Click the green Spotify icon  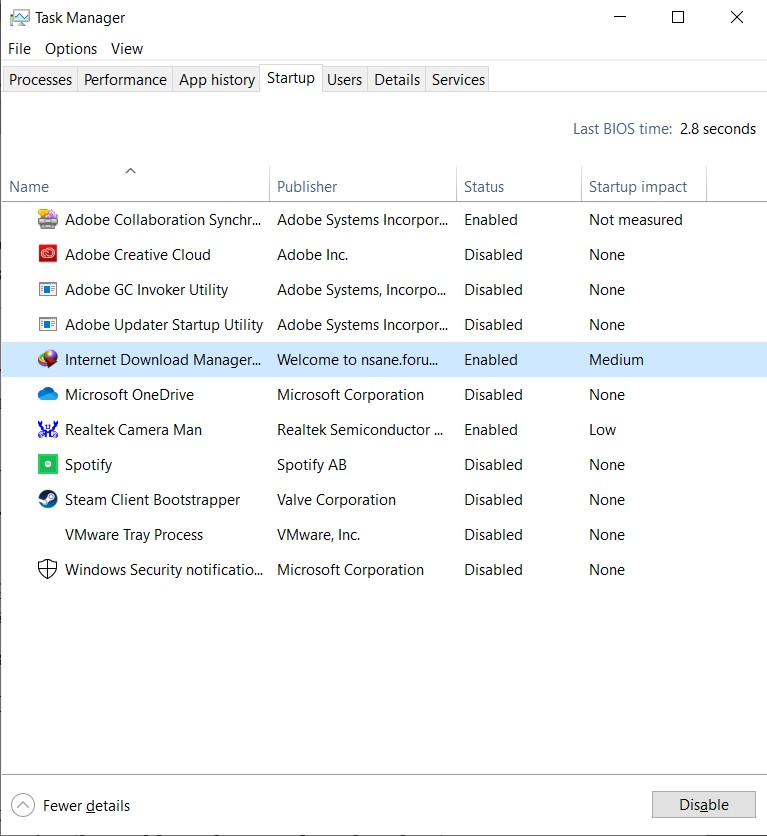click(47, 465)
